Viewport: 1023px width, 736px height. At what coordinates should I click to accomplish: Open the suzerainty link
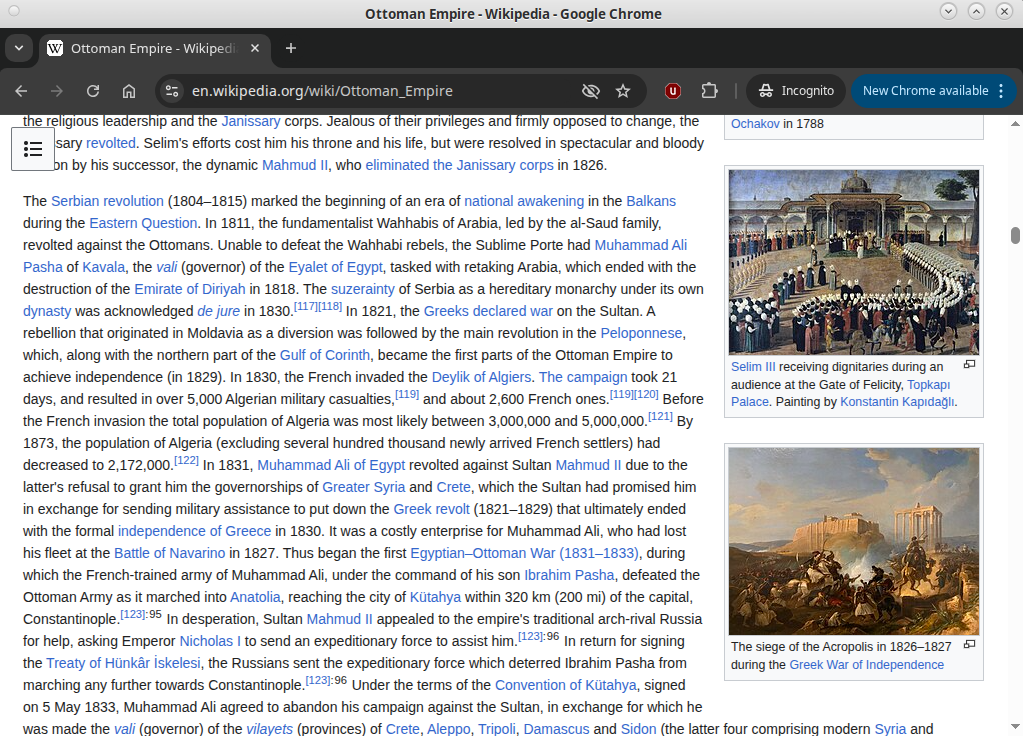[x=363, y=289]
